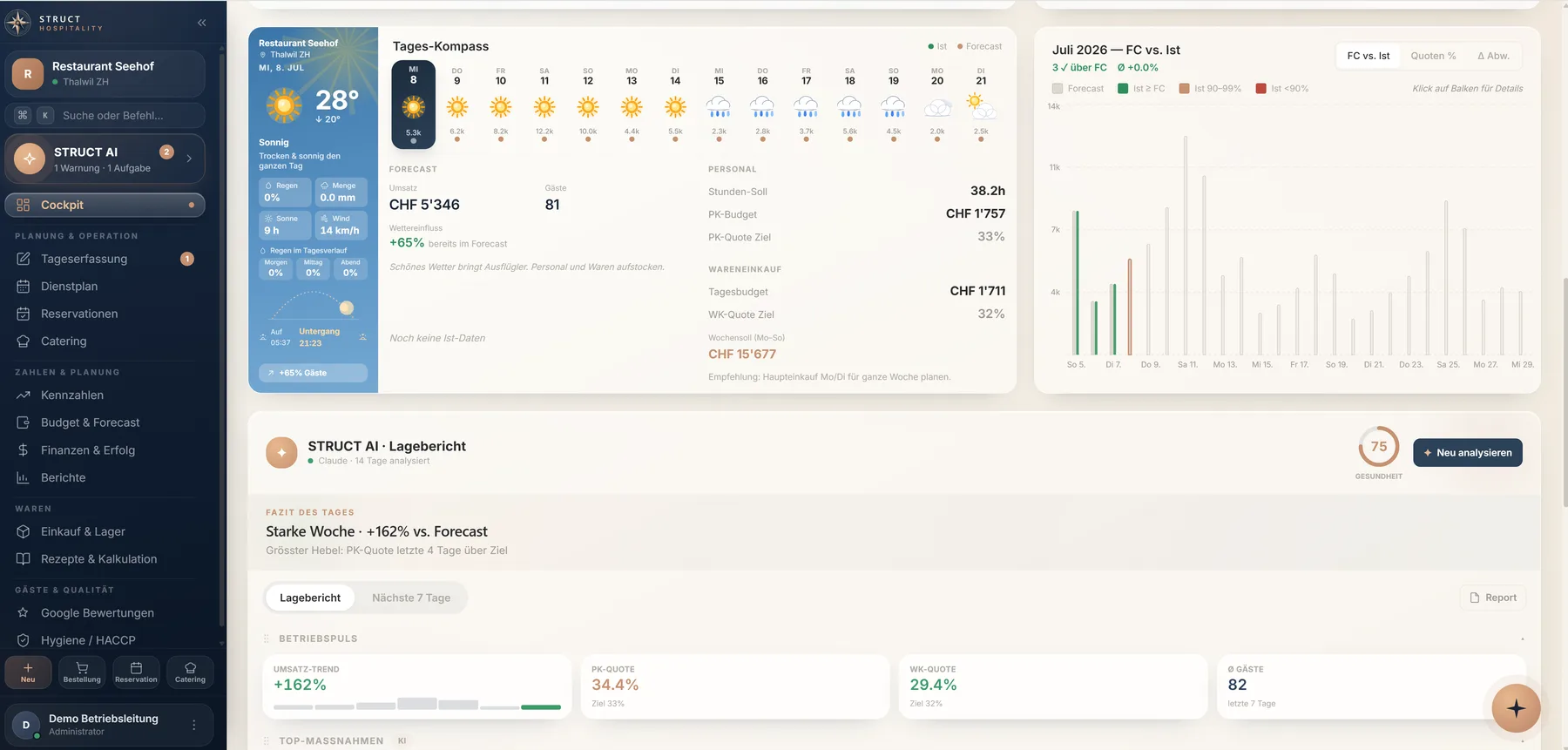This screenshot has height=750, width=1568.
Task: Click the Neu plus quick action
Action: point(28,672)
